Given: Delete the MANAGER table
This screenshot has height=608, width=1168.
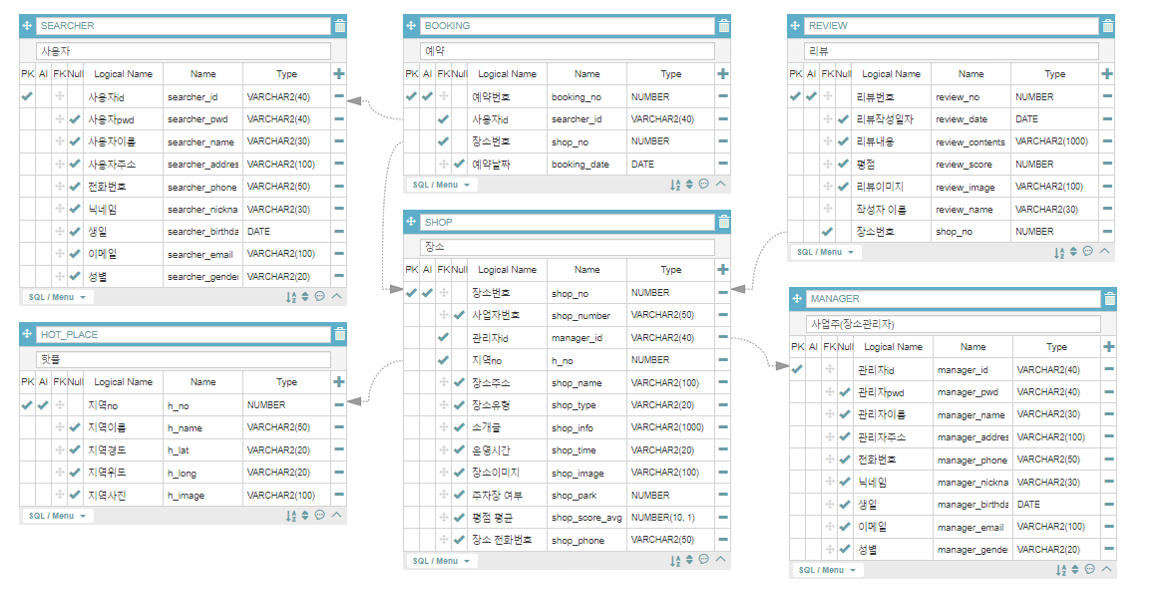Looking at the screenshot, I should 1109,299.
